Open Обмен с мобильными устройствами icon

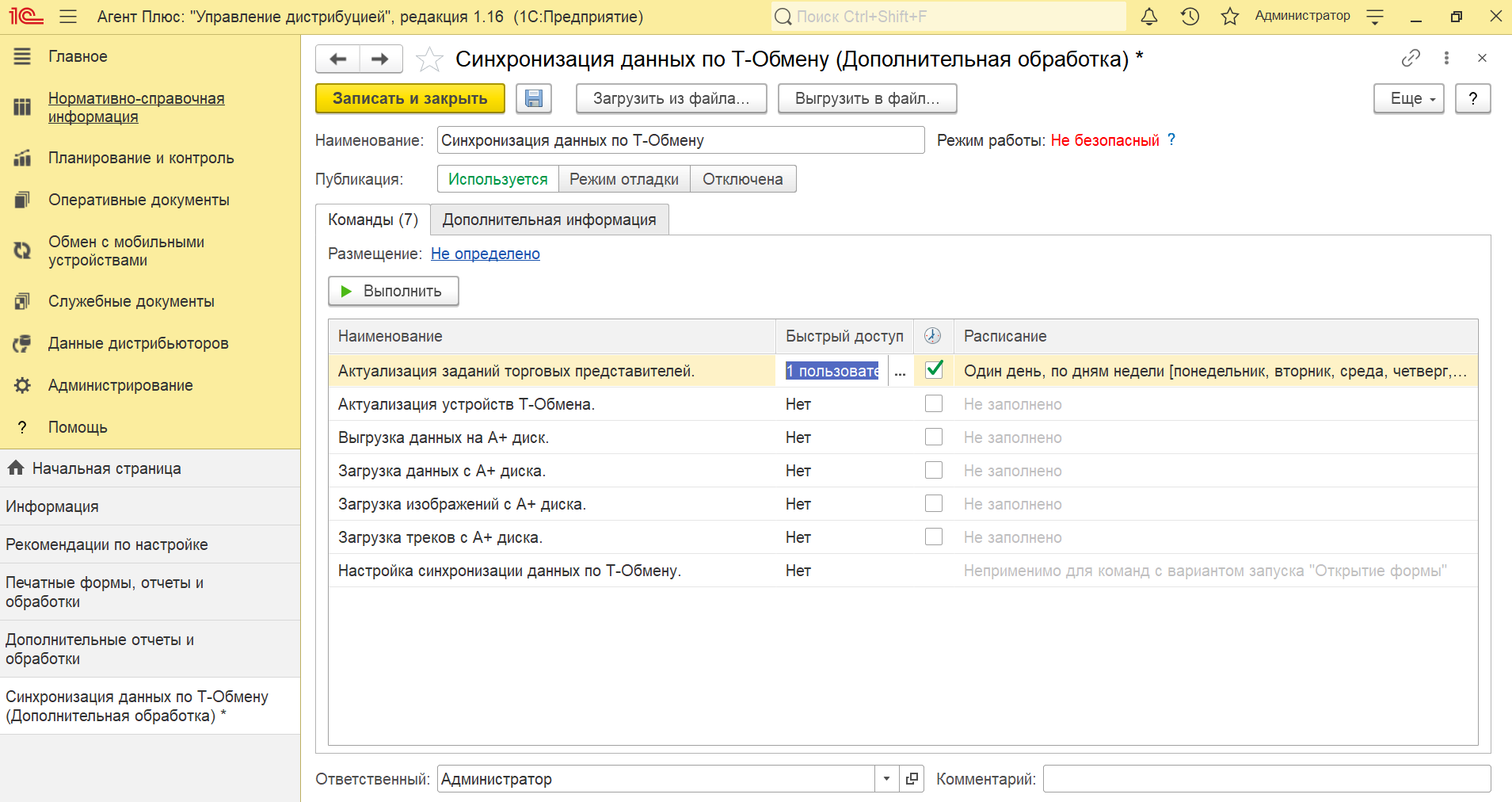click(x=22, y=251)
